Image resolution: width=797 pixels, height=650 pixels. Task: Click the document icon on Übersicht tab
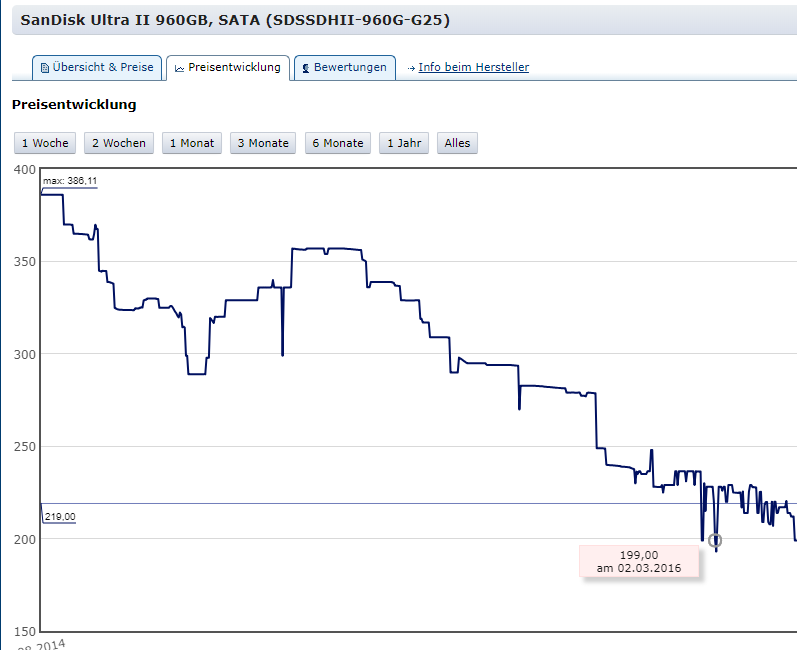coord(45,68)
